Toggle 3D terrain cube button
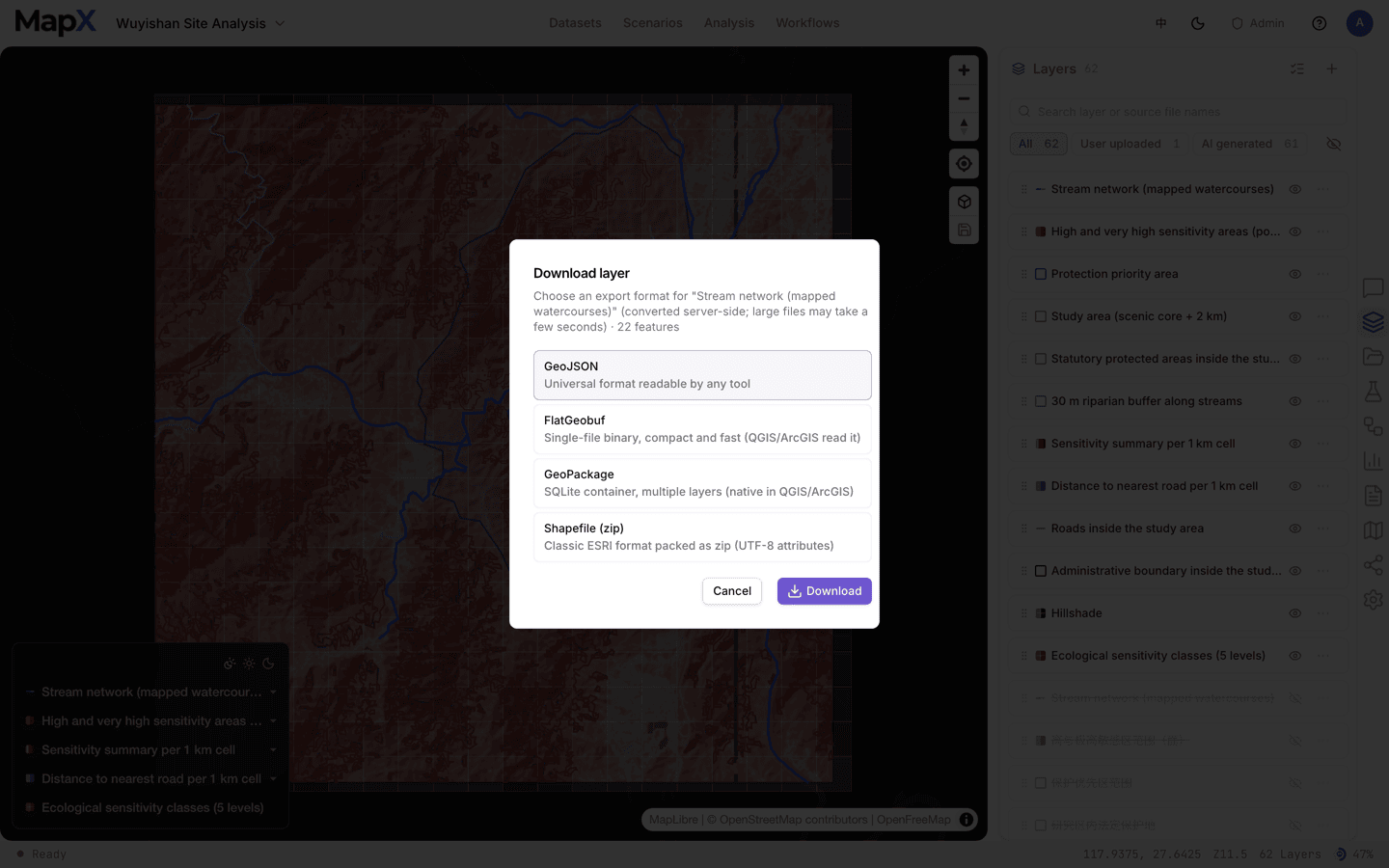The width and height of the screenshot is (1389, 868). coord(964,202)
